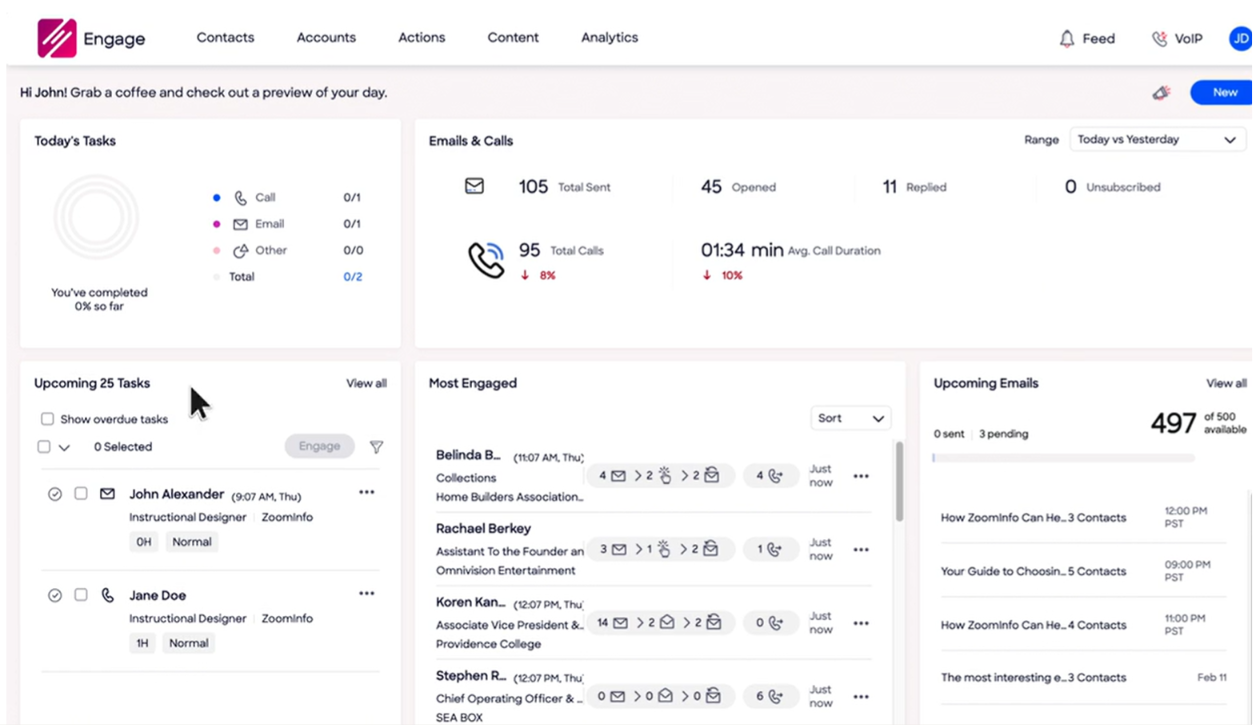The image size is (1253, 725).
Task: Open the JD user avatar
Action: click(x=1240, y=39)
